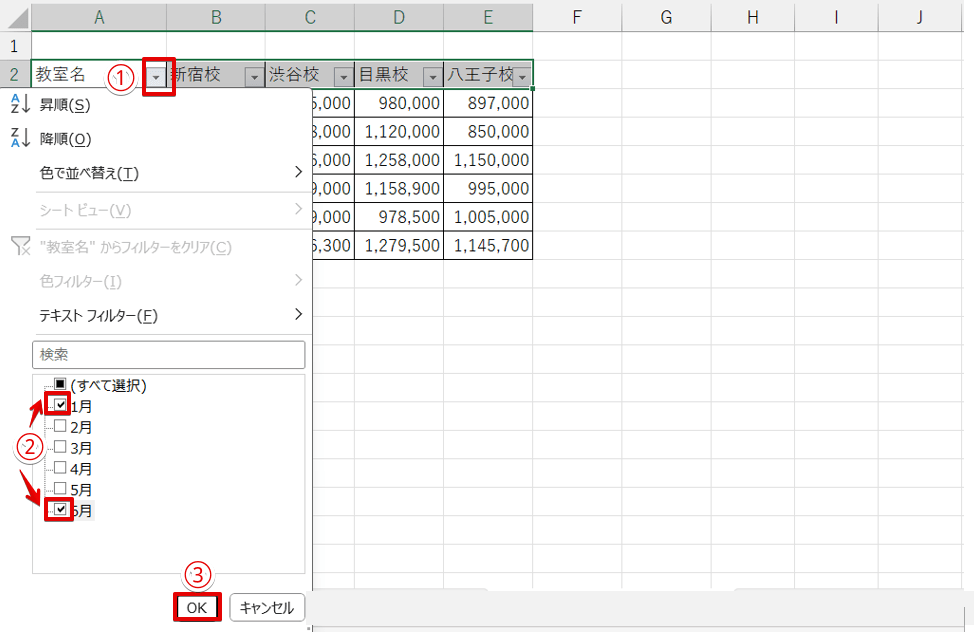Click the 目黒校 header cell text
Screen dimensions: 974x632
(383, 75)
